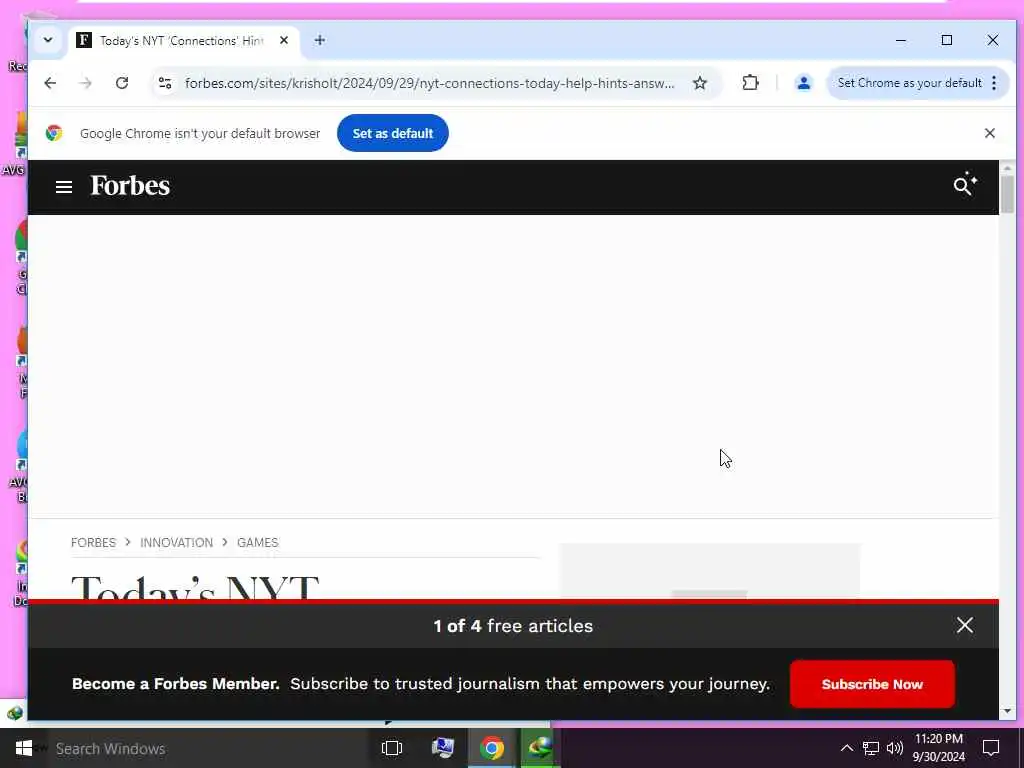Click the Set as default button
This screenshot has height=768, width=1024.
click(392, 133)
